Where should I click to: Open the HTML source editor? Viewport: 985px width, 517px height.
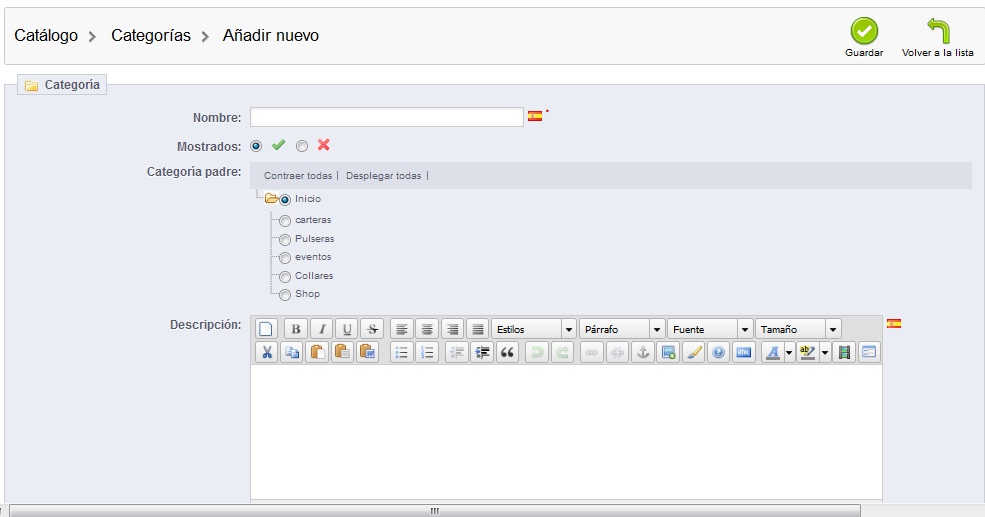(743, 352)
